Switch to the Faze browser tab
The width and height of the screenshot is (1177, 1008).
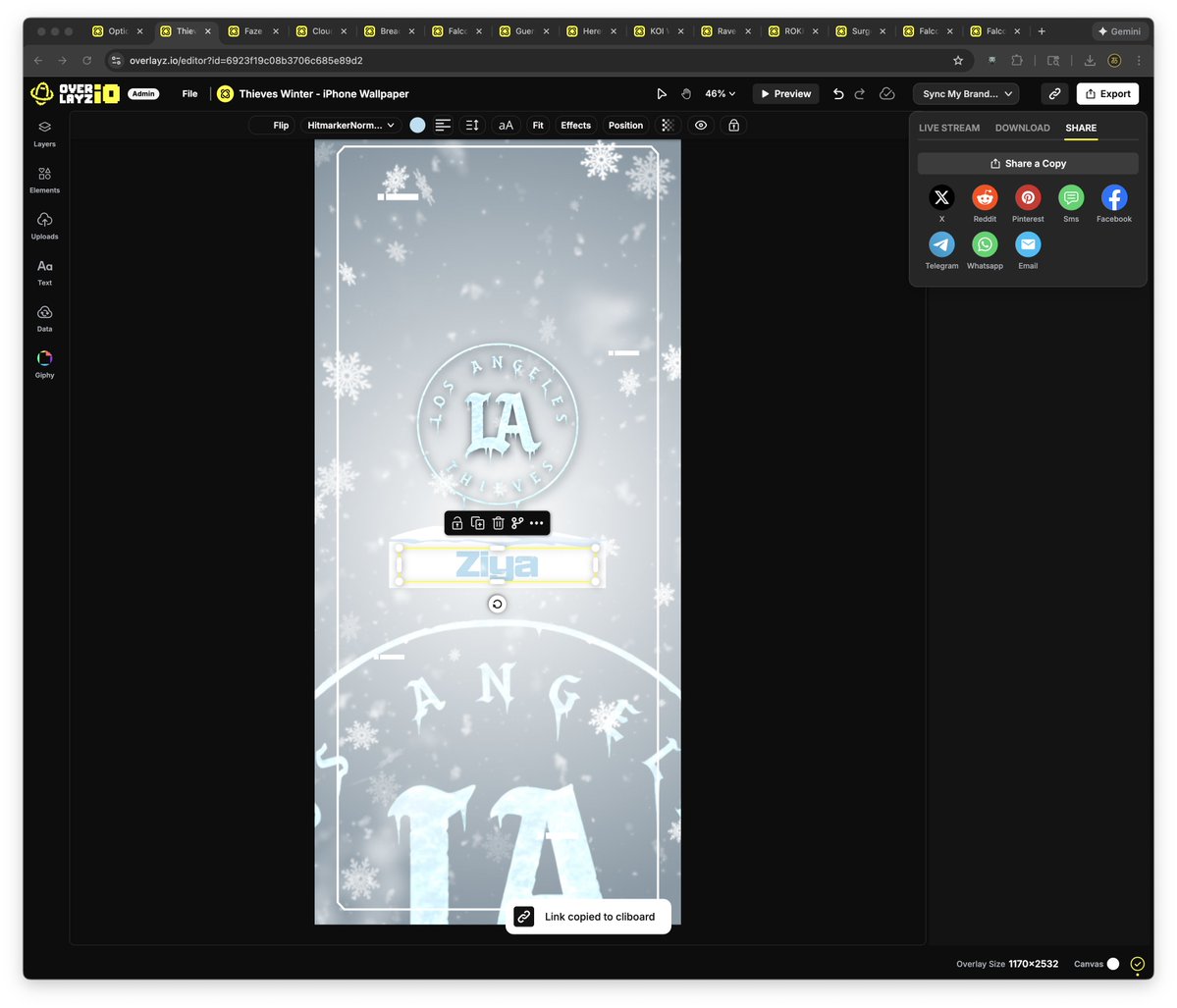tap(253, 30)
